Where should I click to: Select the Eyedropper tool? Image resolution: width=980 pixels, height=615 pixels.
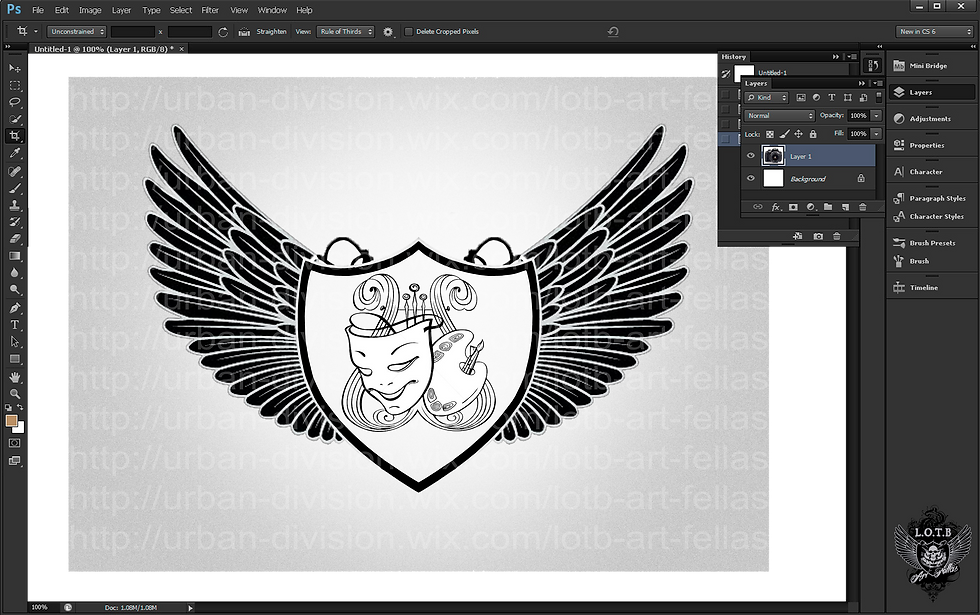pyautogui.click(x=15, y=153)
